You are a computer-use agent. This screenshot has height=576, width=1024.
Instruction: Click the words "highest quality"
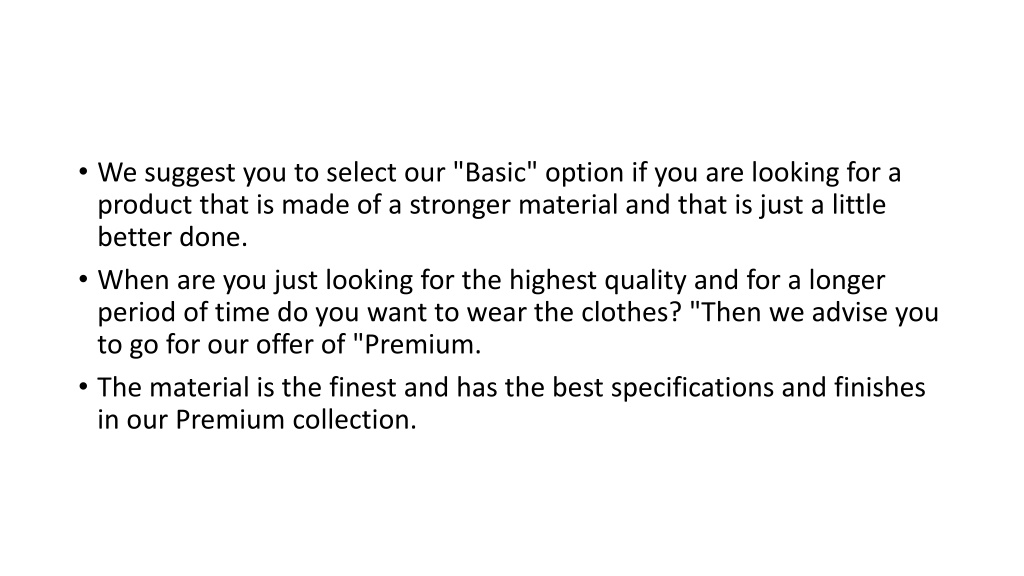(x=598, y=280)
